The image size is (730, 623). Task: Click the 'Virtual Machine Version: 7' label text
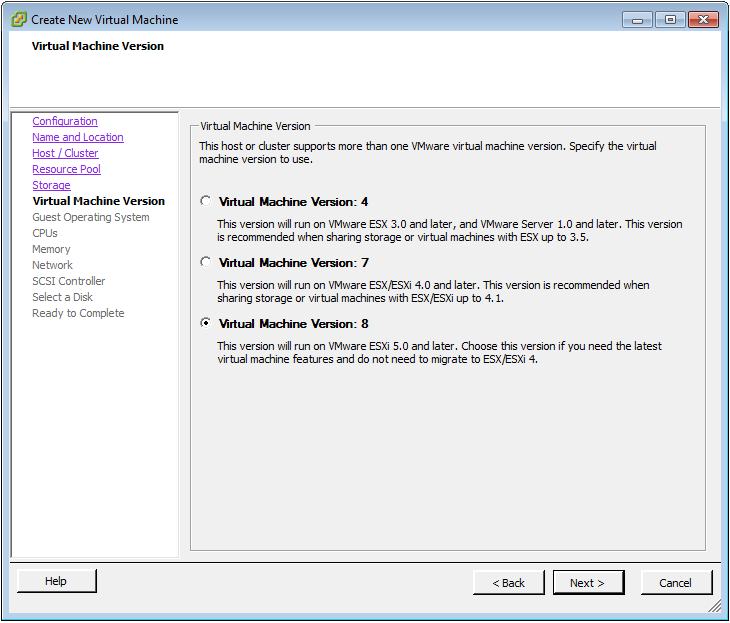point(293,263)
